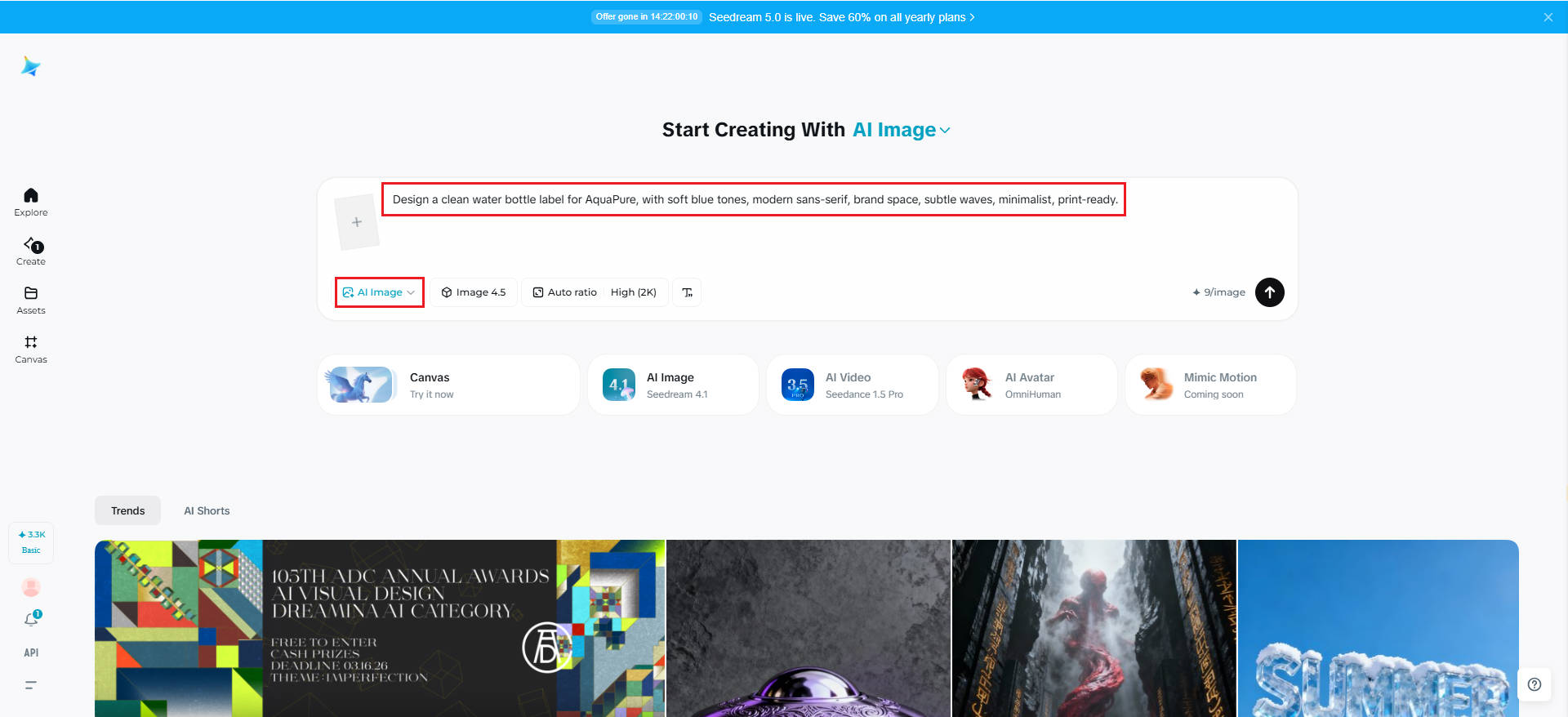
Task: Open the Image 4.5 model selector
Action: [x=474, y=292]
